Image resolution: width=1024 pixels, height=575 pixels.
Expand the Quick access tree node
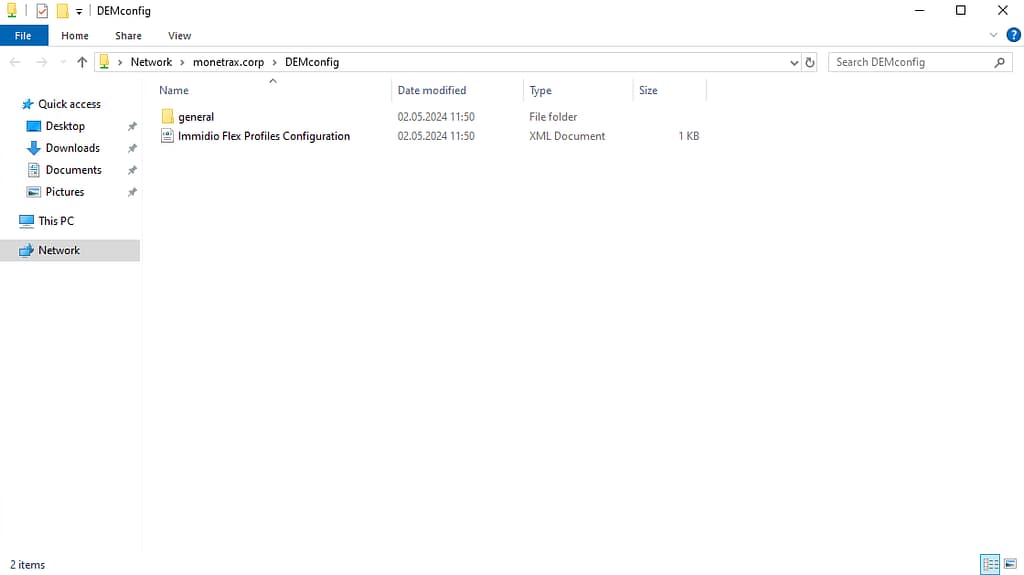[11, 104]
